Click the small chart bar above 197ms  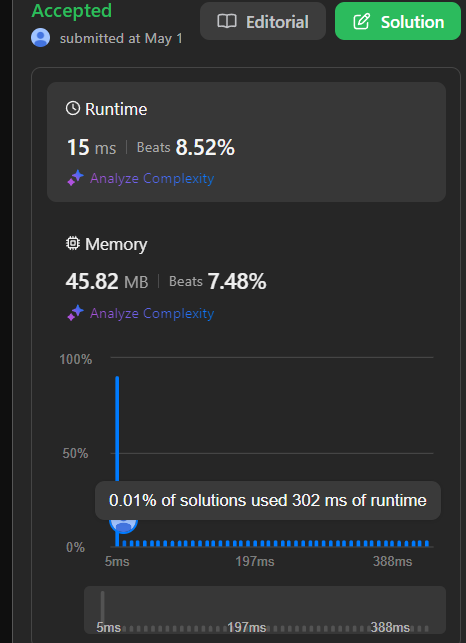pos(255,543)
